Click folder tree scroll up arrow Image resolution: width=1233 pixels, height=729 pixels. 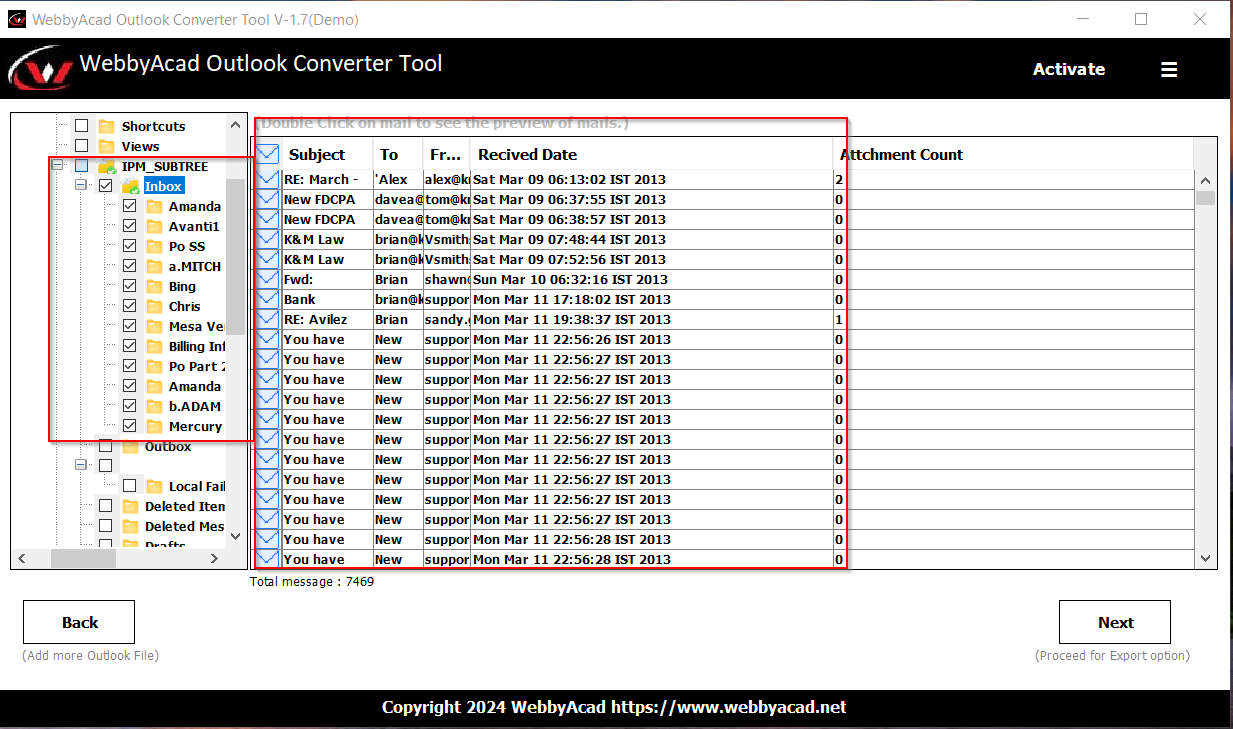tap(236, 124)
